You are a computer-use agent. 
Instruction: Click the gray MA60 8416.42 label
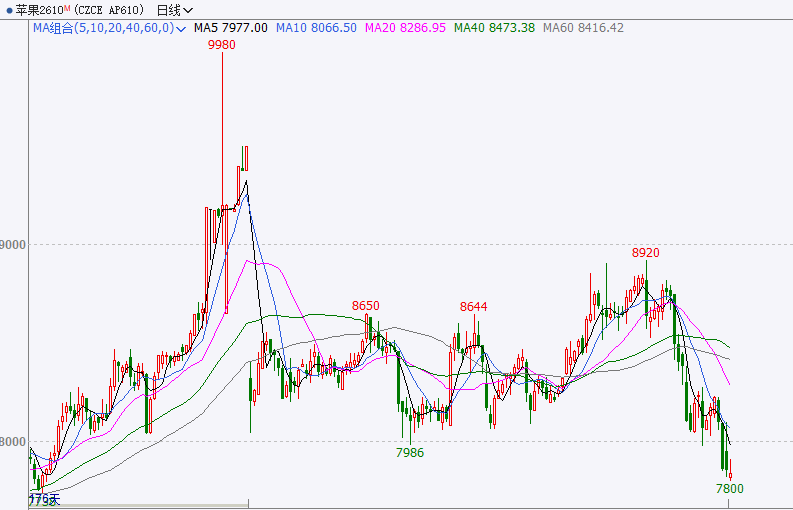(x=582, y=28)
